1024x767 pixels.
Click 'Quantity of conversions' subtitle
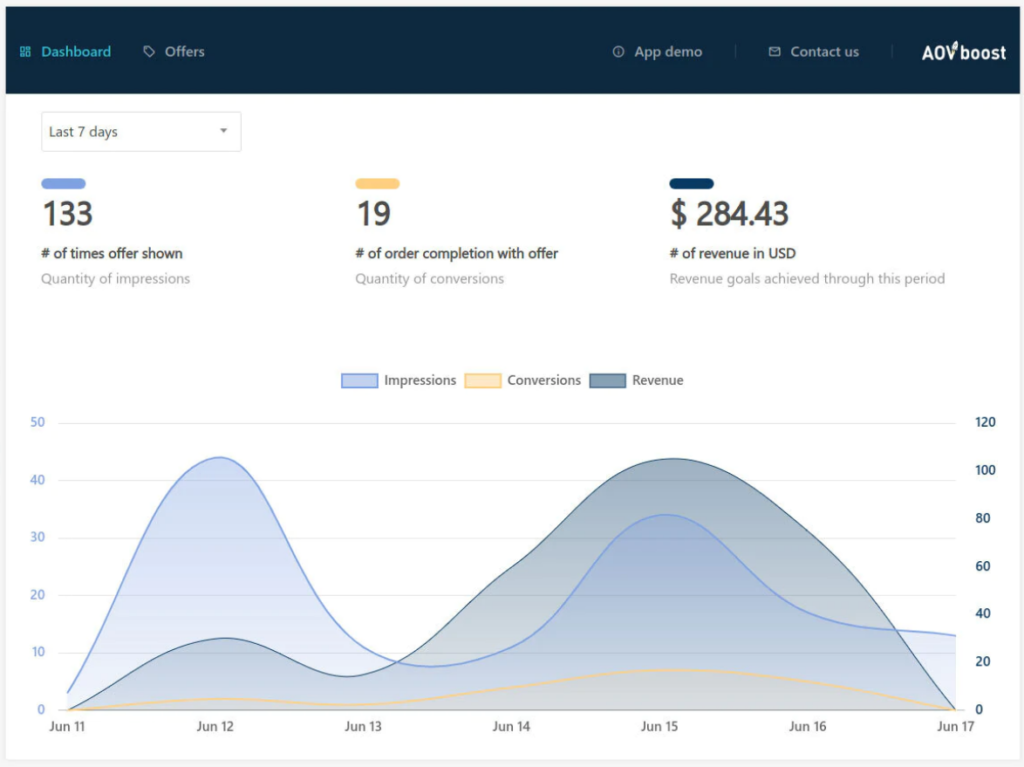click(430, 279)
